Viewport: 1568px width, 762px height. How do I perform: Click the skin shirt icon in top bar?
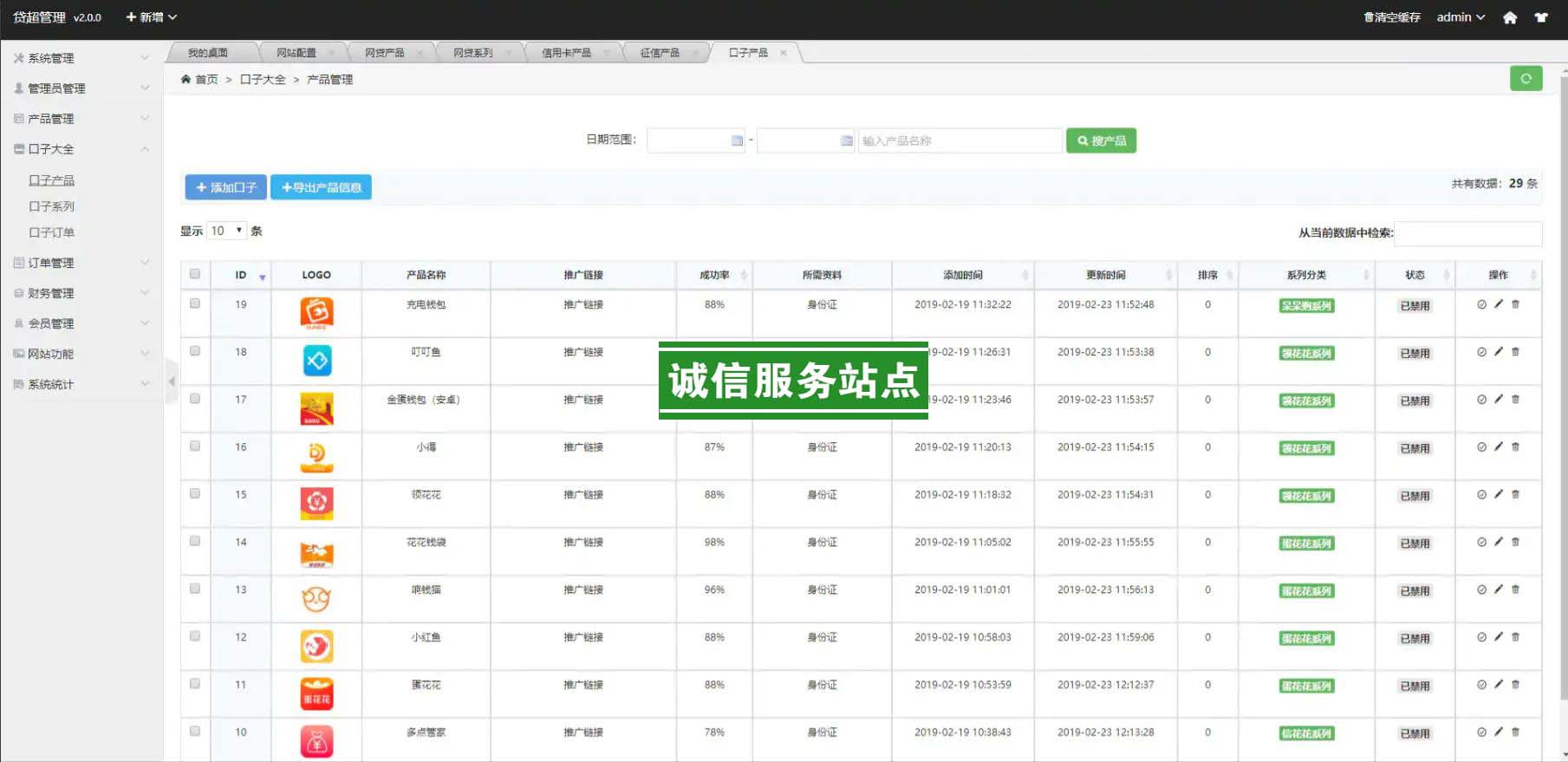1541,17
